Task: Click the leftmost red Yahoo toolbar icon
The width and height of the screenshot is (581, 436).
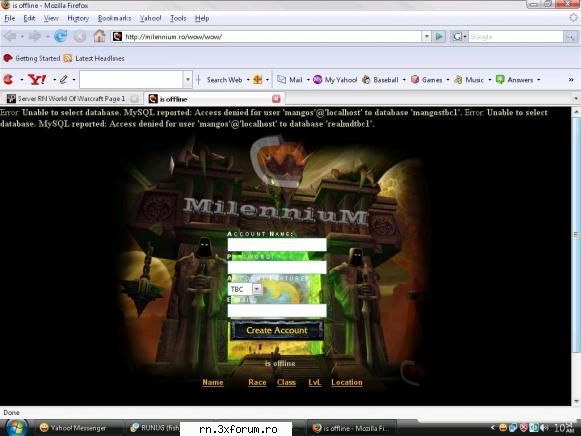Action: 8,79
